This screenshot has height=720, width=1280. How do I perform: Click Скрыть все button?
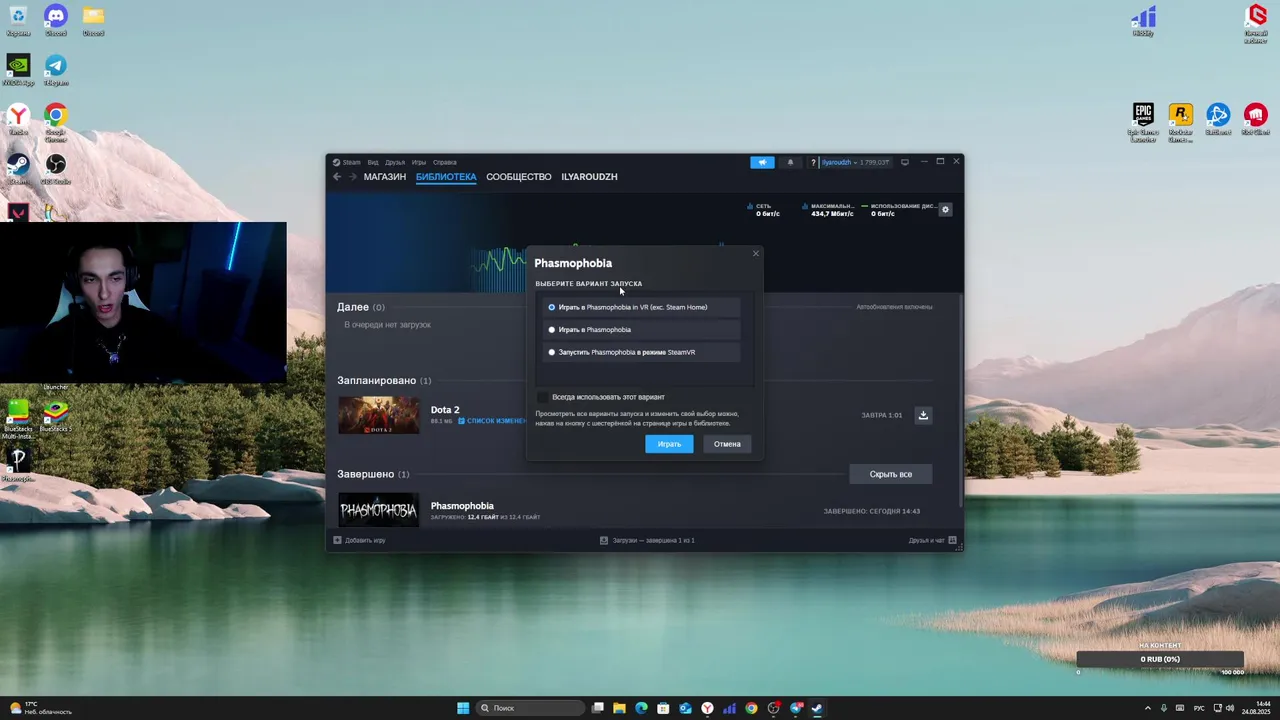point(890,474)
